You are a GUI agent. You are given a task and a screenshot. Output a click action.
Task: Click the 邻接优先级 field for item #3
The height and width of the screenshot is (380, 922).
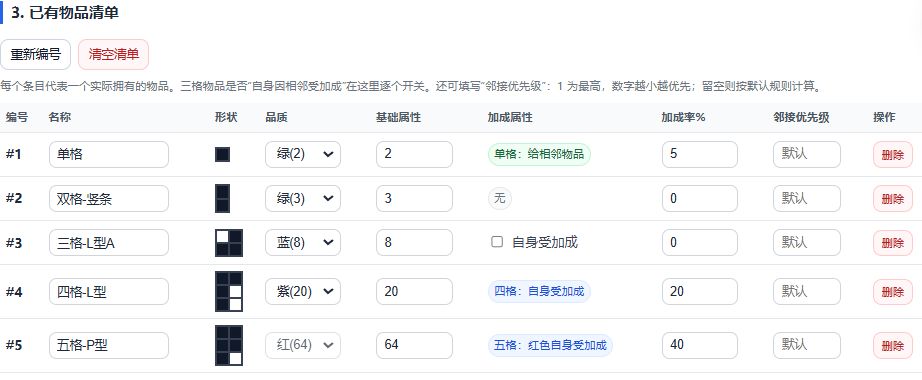point(807,242)
